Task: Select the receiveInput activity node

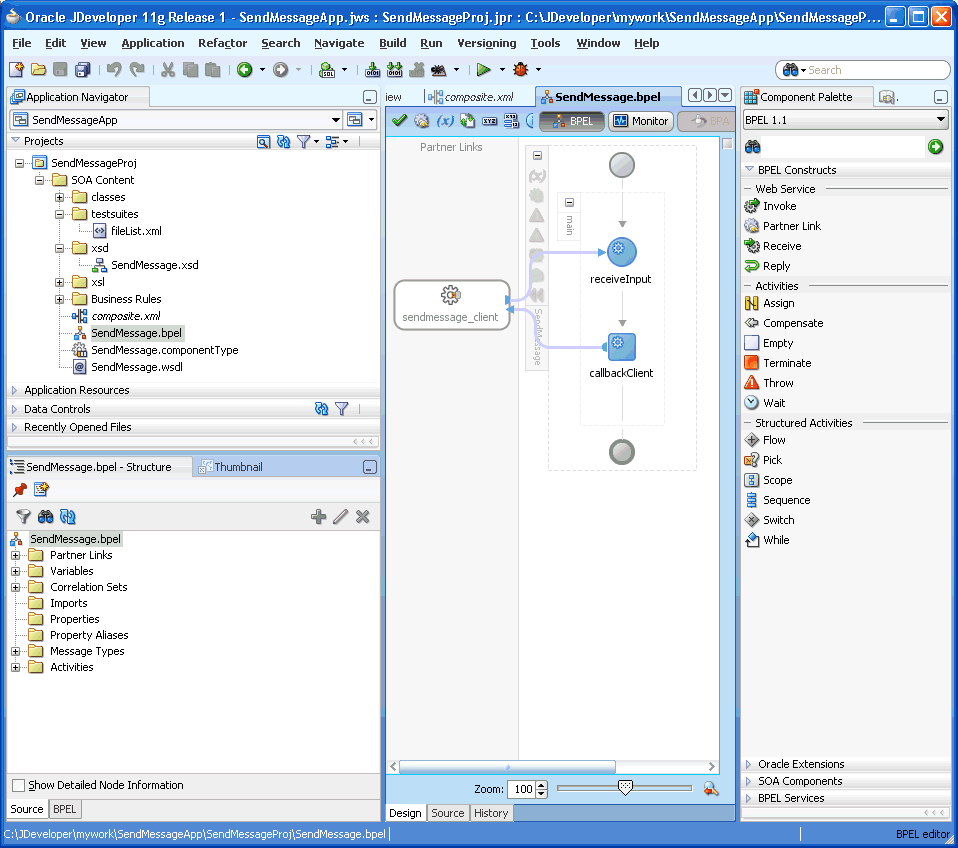Action: pos(622,252)
